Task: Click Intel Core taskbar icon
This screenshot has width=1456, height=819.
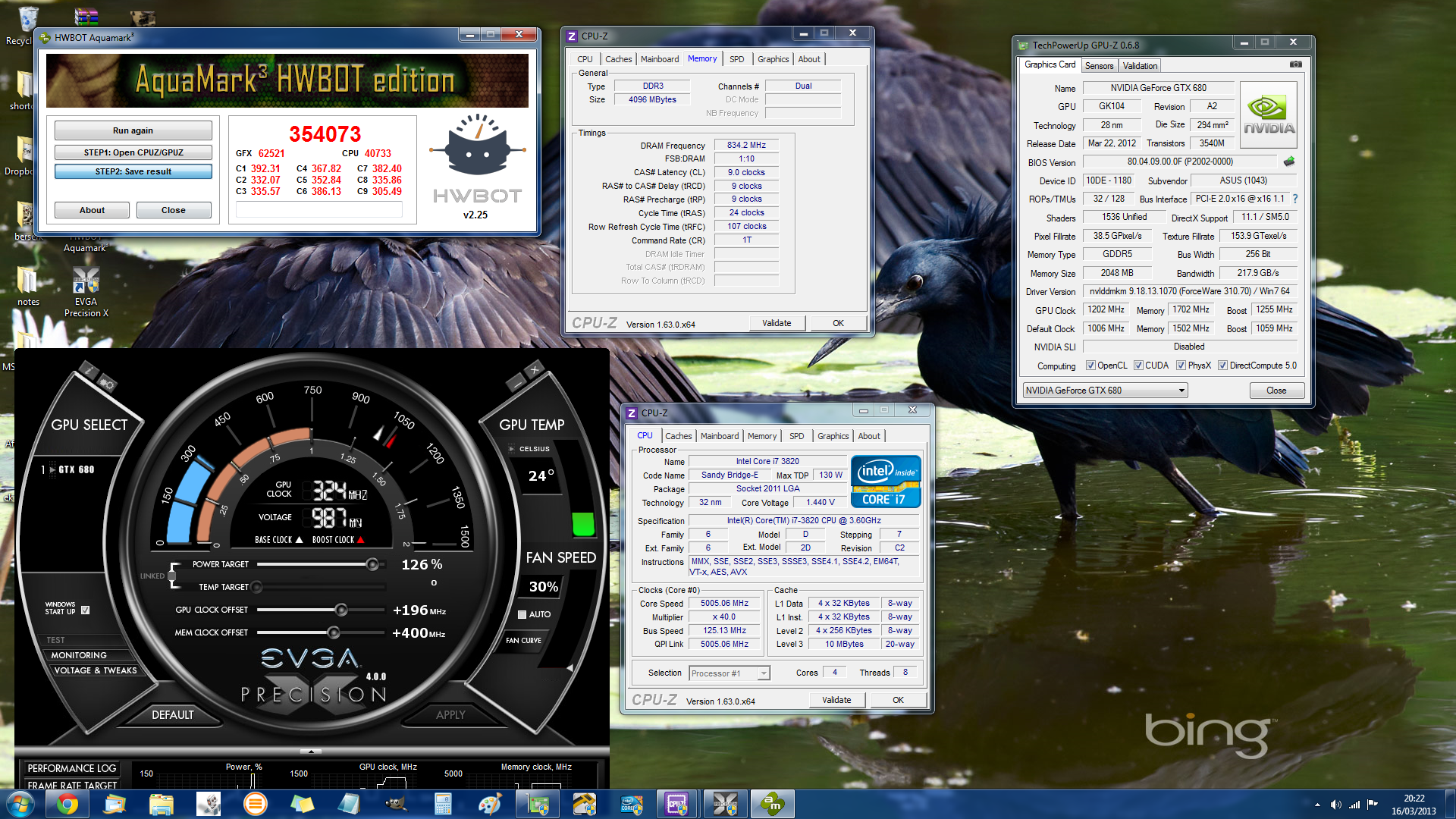Action: [x=631, y=804]
